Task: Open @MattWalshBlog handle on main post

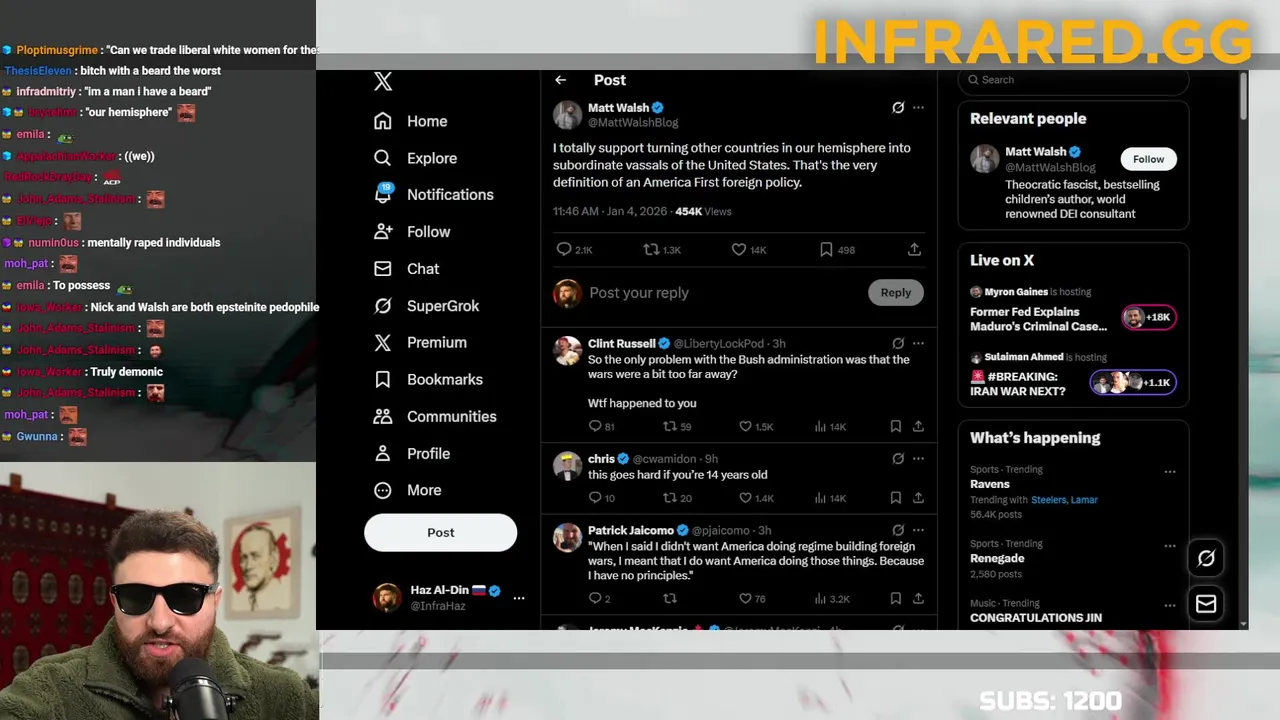Action: [x=633, y=122]
